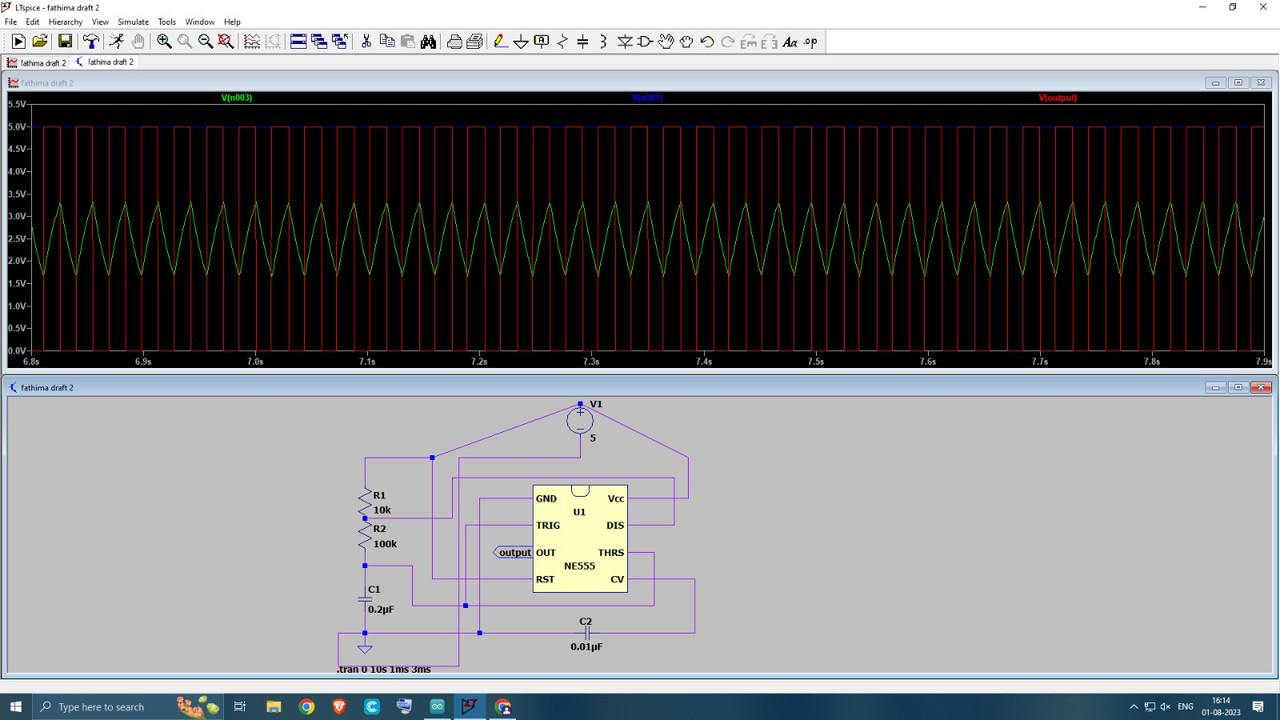The image size is (1280, 720).
Task: Open the Windows Start menu
Action: 15,706
